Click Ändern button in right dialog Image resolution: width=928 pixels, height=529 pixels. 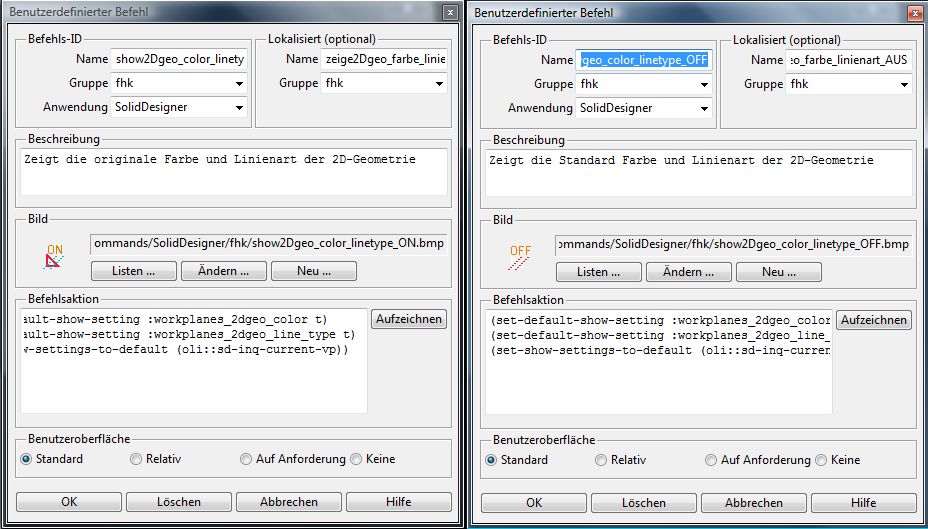(x=689, y=272)
